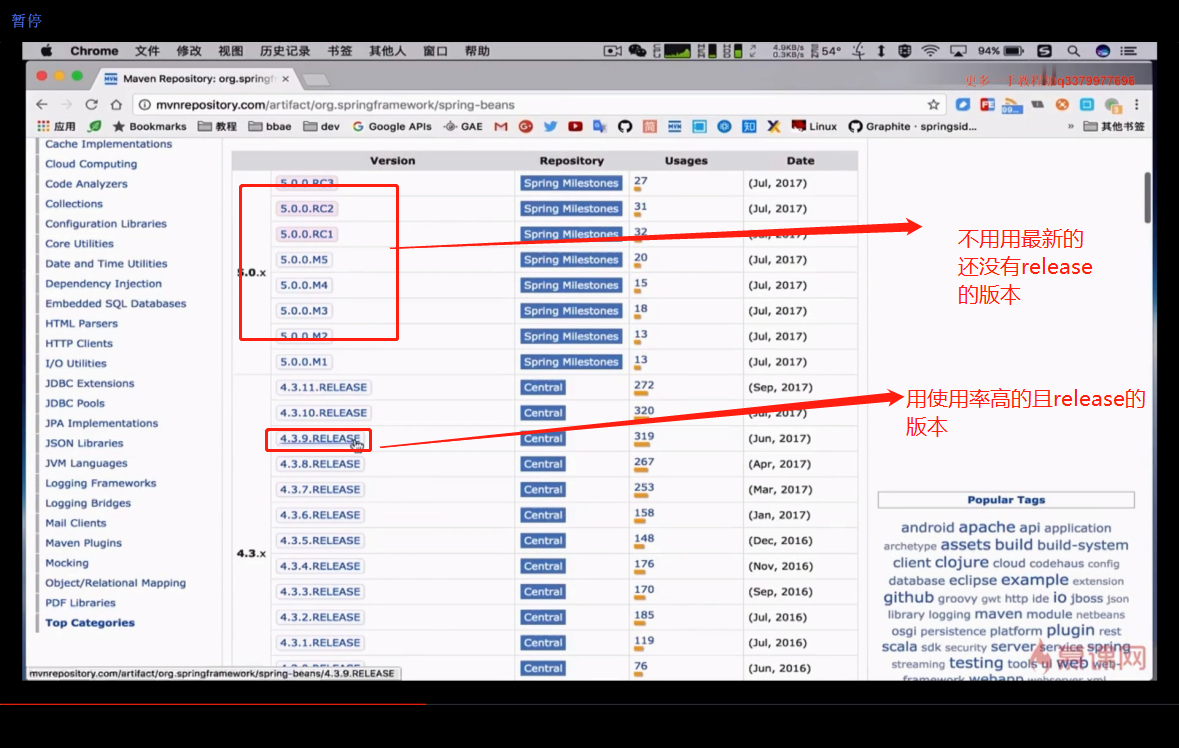Open version 5.0.0.M4

304,285
